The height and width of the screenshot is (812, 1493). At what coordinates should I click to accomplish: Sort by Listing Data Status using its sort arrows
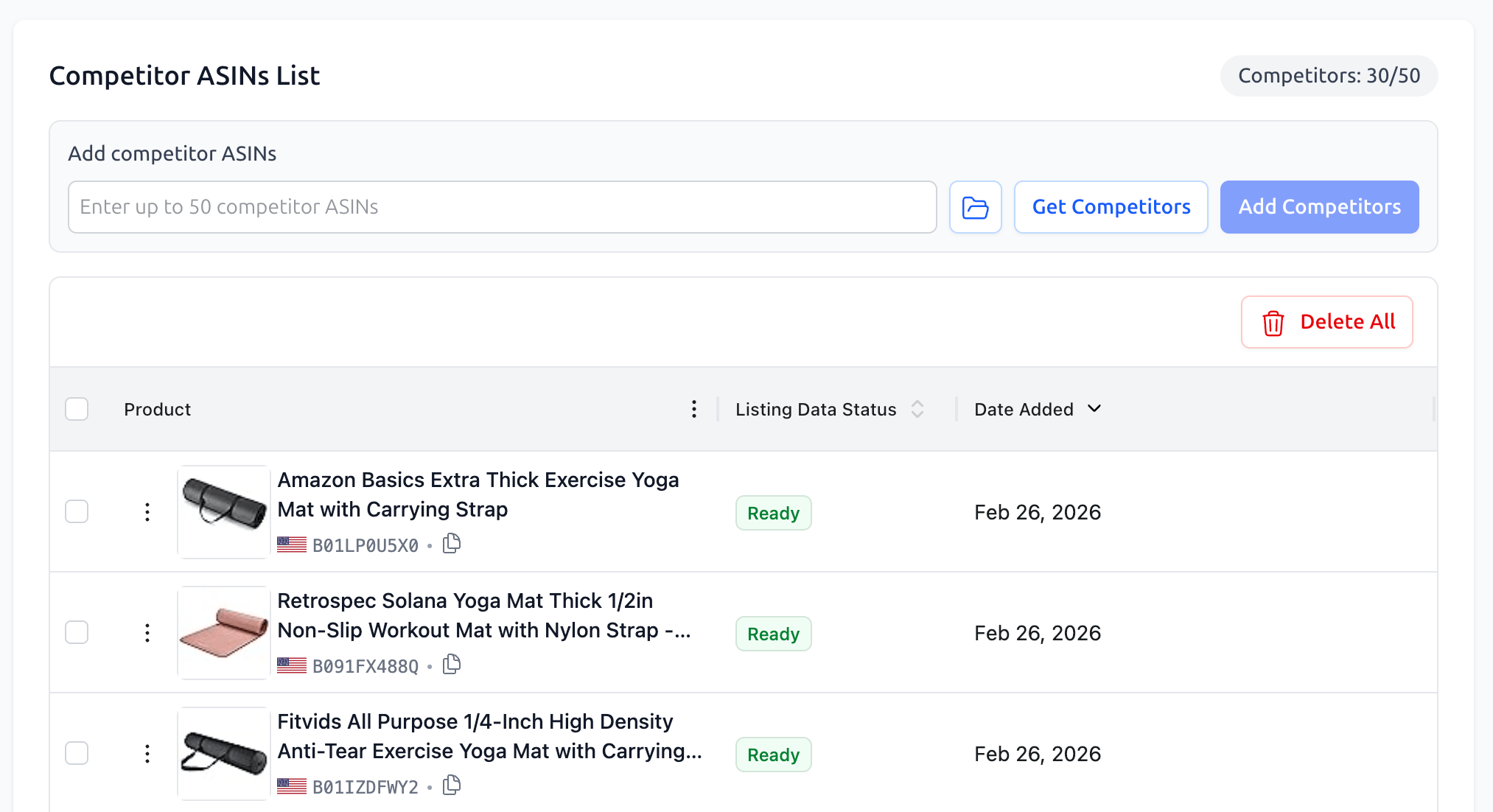pos(917,408)
